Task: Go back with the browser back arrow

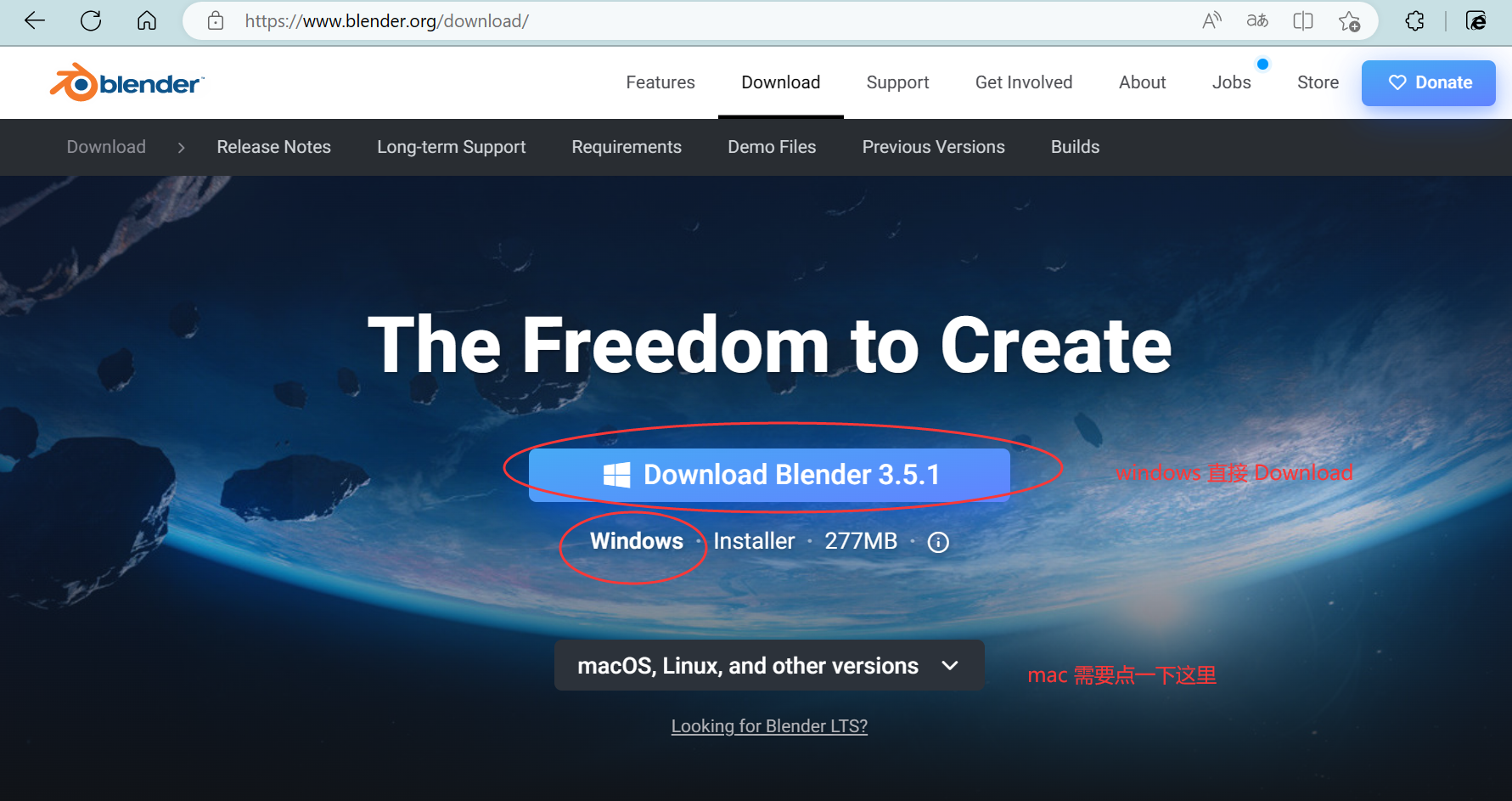Action: click(x=35, y=20)
